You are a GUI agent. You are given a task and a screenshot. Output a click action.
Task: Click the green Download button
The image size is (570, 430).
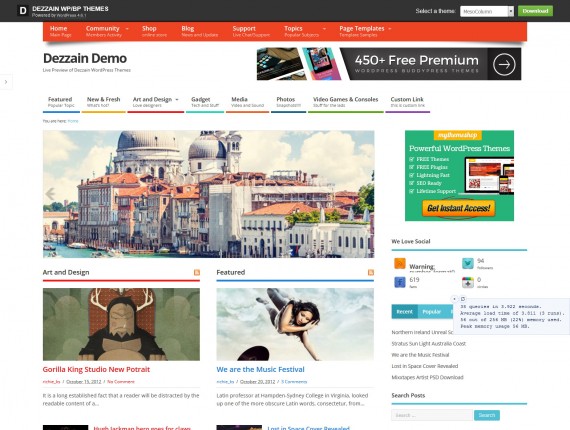(x=535, y=11)
